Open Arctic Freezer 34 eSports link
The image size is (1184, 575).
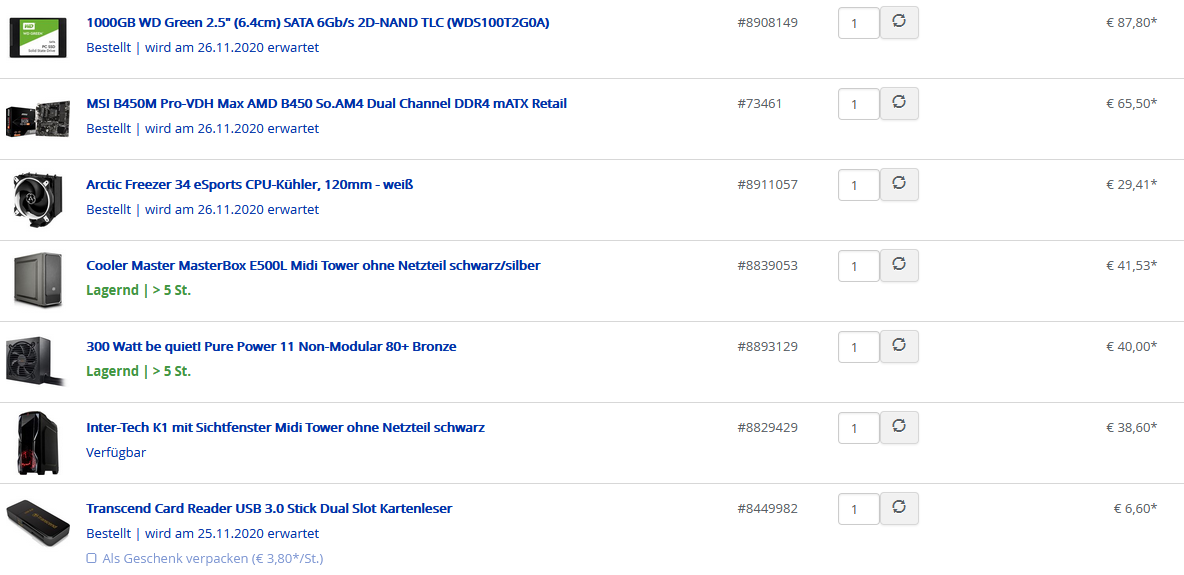click(x=249, y=184)
